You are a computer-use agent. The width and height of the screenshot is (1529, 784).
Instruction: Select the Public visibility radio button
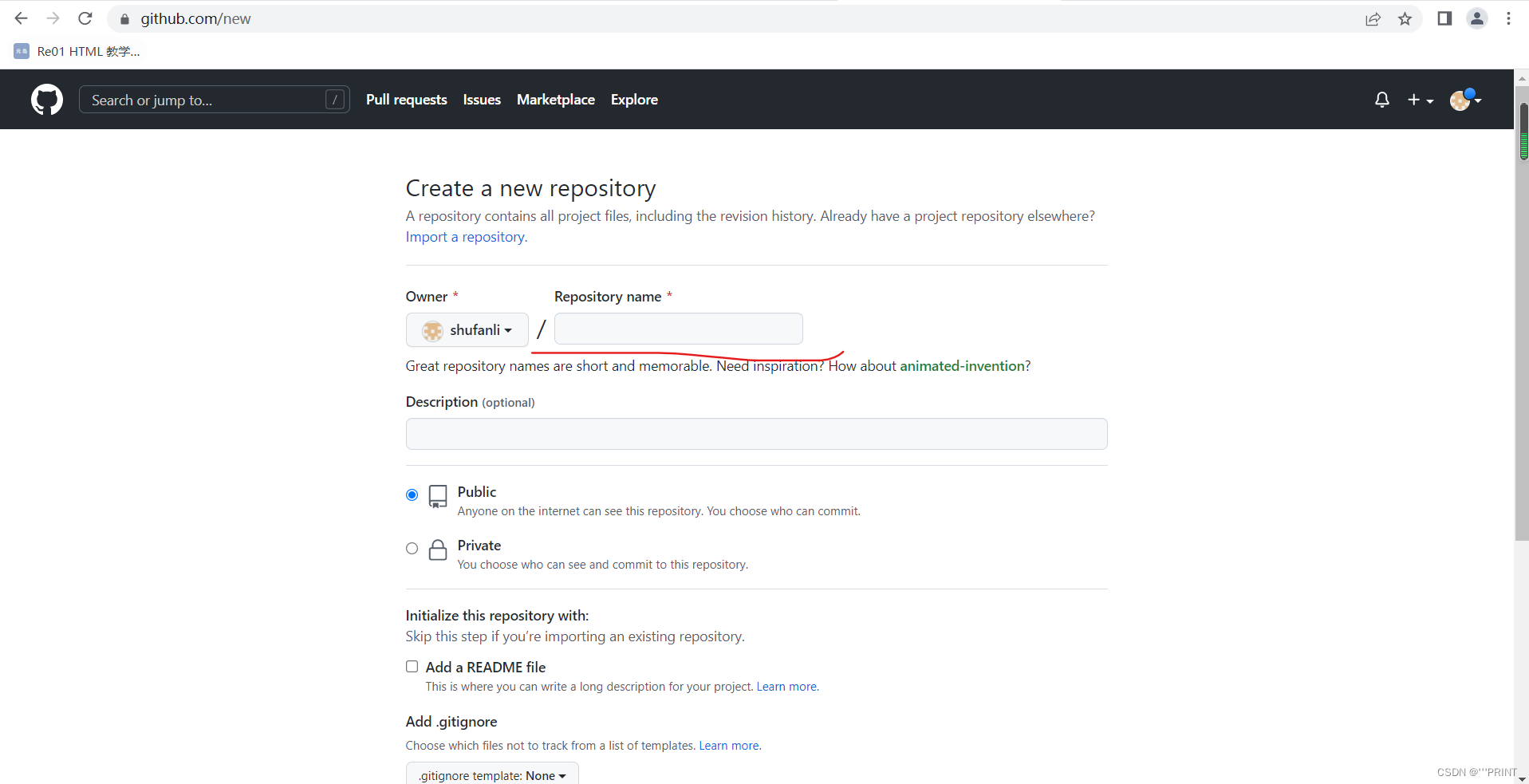(x=412, y=494)
